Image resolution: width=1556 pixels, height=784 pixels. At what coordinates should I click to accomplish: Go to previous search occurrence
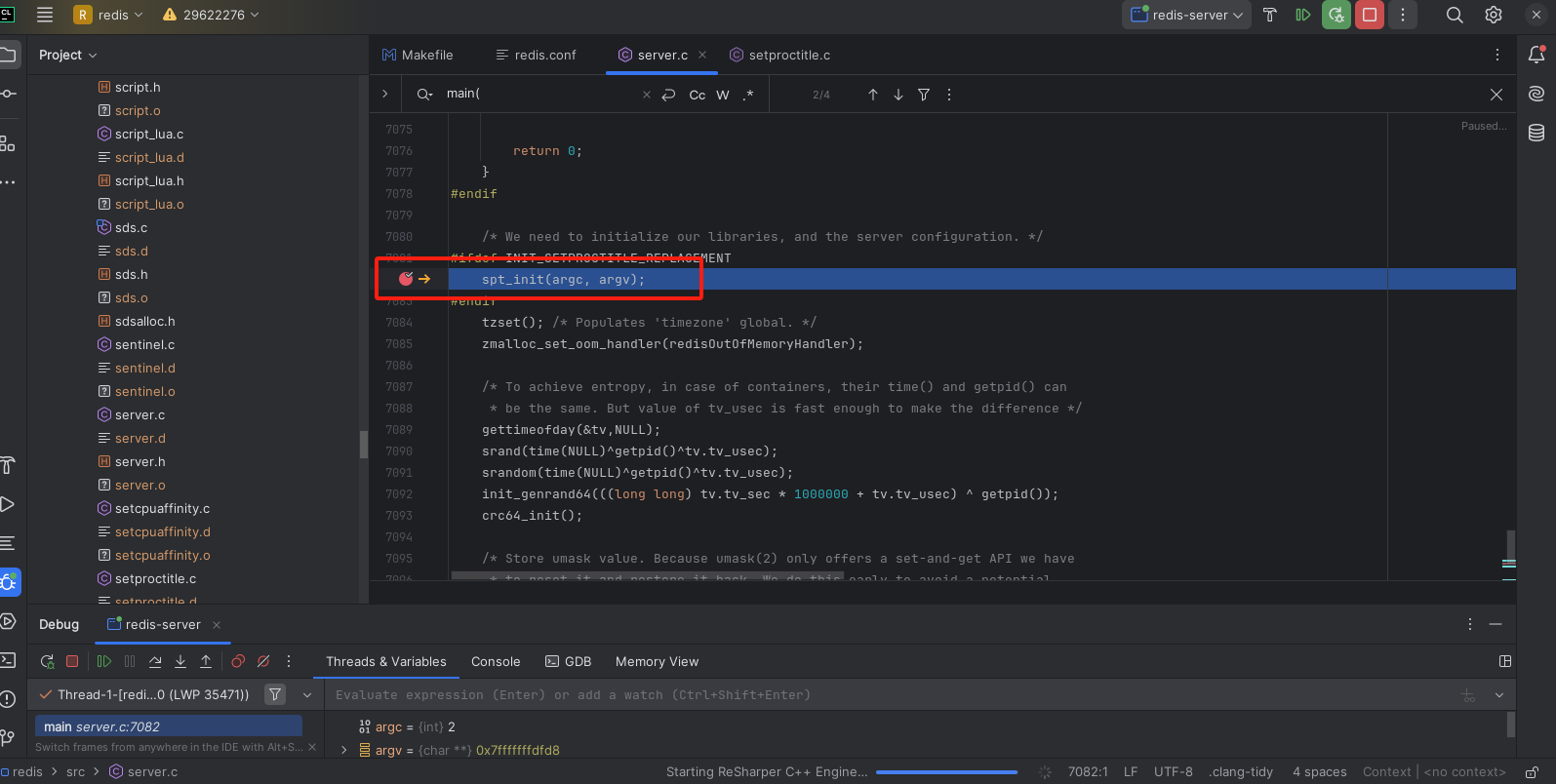point(873,95)
